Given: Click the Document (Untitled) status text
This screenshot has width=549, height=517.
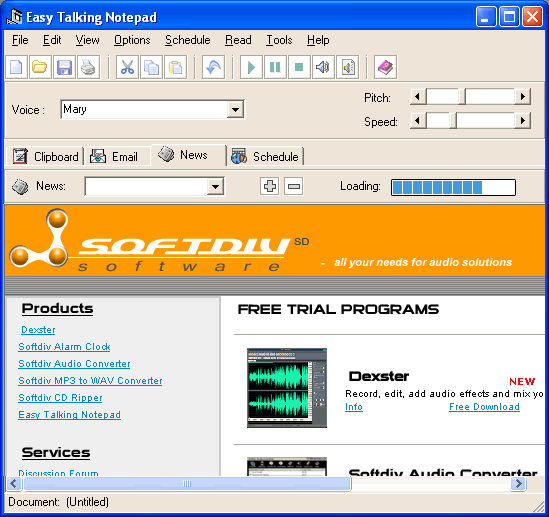Looking at the screenshot, I should (x=58, y=502).
